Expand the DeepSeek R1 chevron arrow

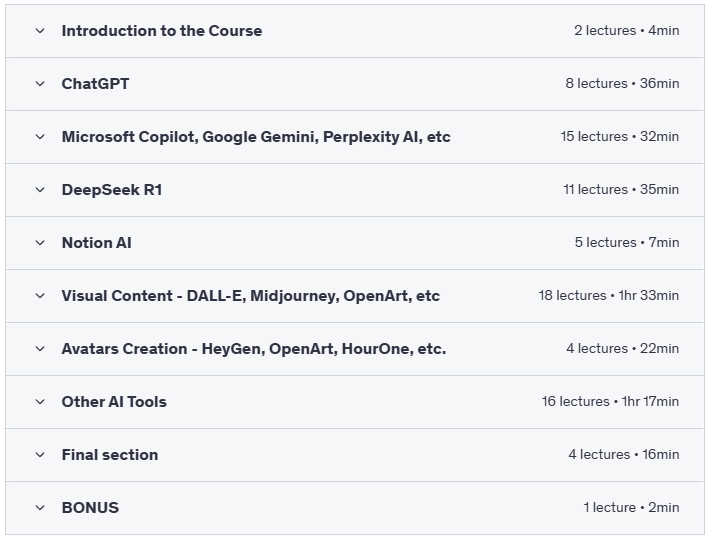40,190
